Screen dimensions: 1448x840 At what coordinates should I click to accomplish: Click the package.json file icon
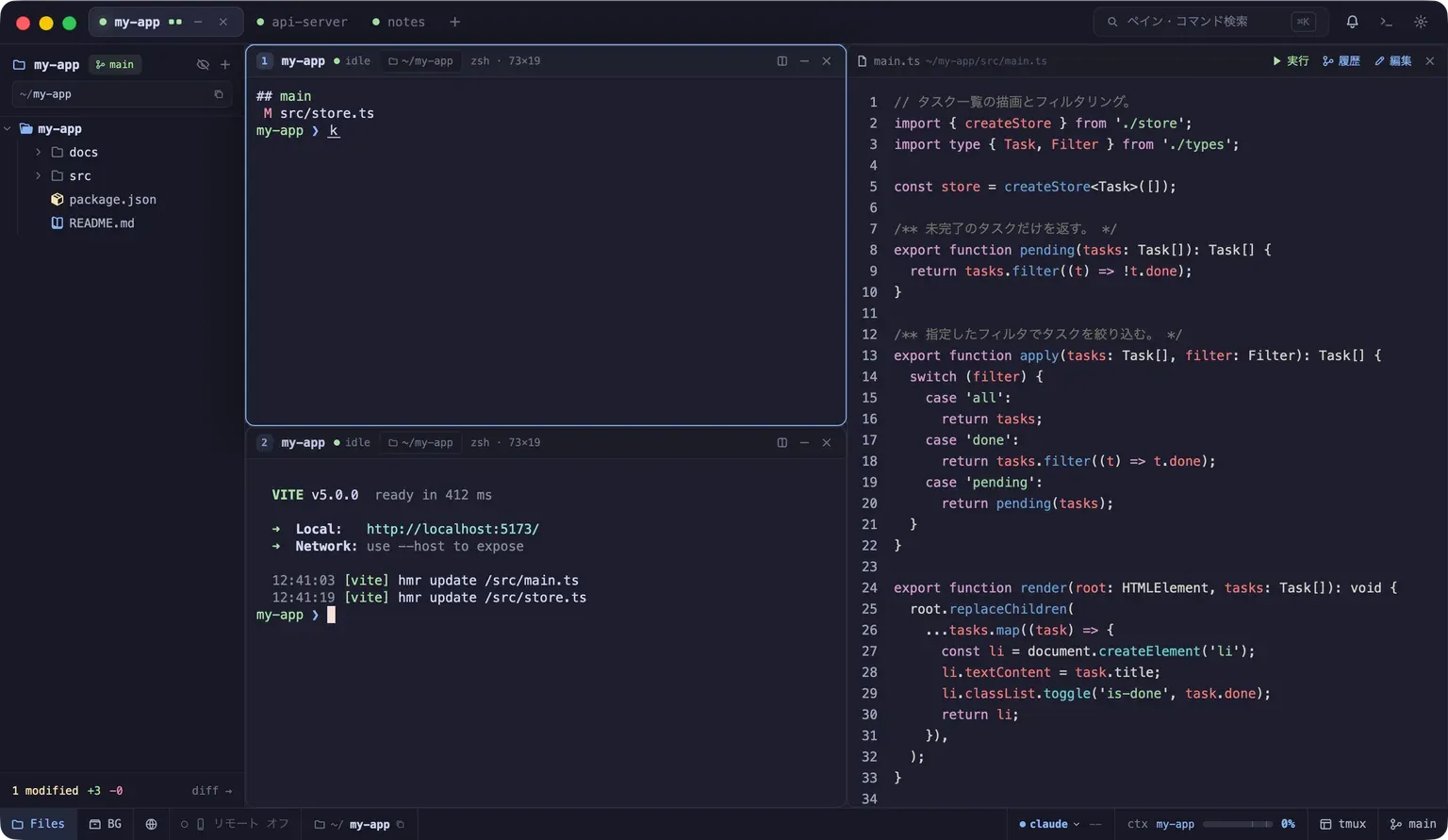(57, 200)
